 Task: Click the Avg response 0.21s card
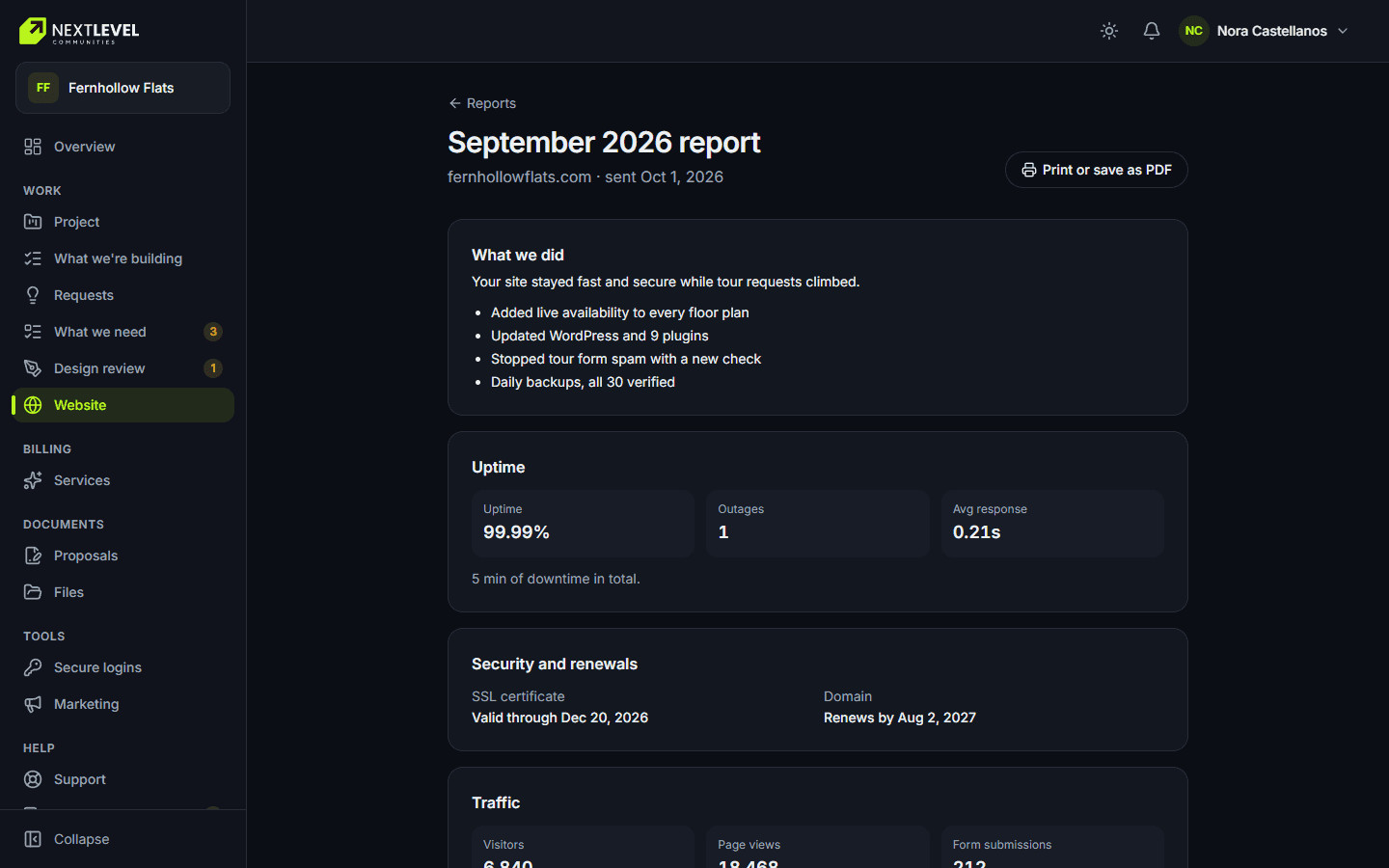pos(1052,524)
